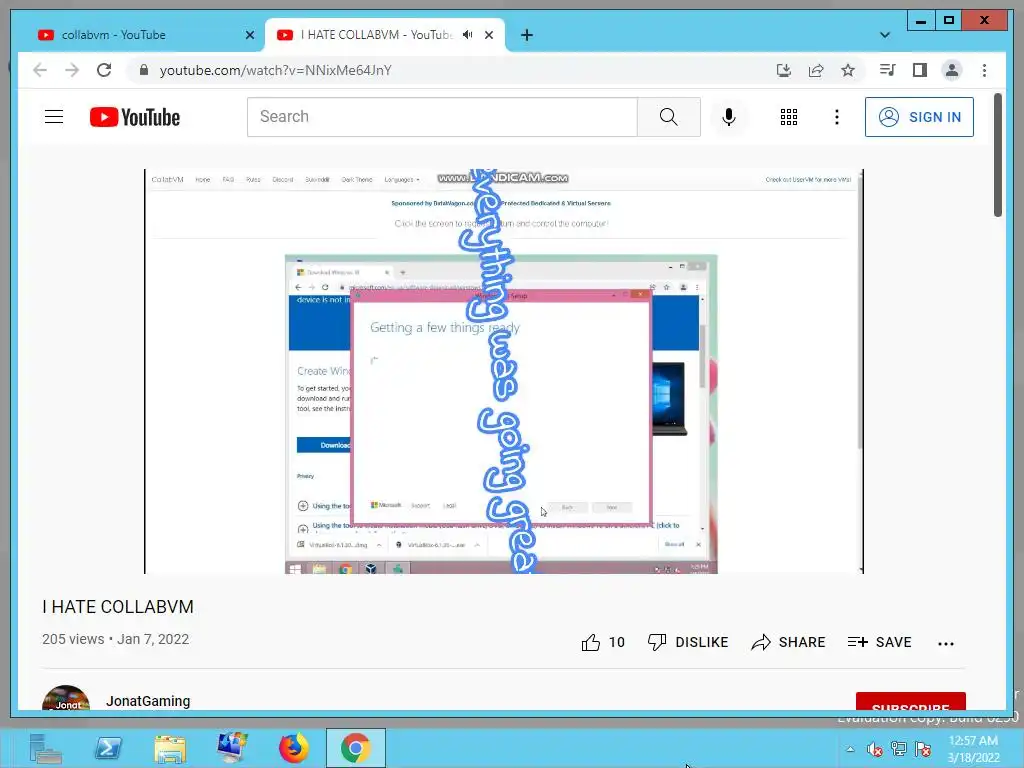Click Chrome icon in taskbar
The height and width of the screenshot is (768, 1024).
coord(356,748)
